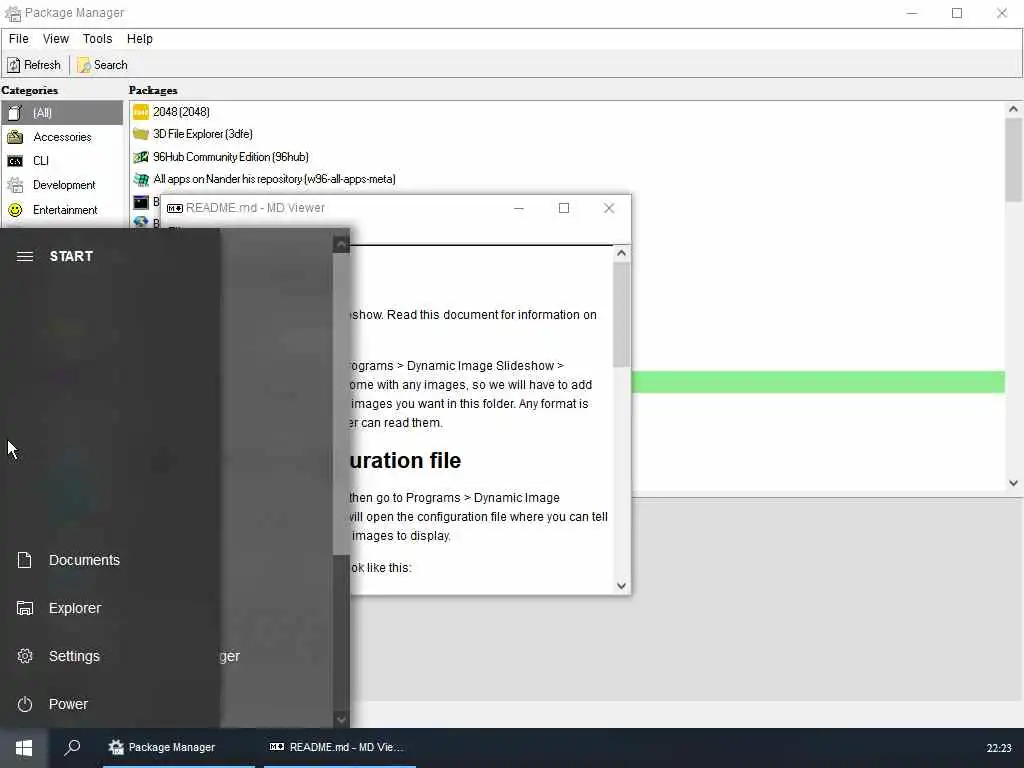The height and width of the screenshot is (768, 1024).
Task: Click the 96Hub package icon
Action: point(141,157)
